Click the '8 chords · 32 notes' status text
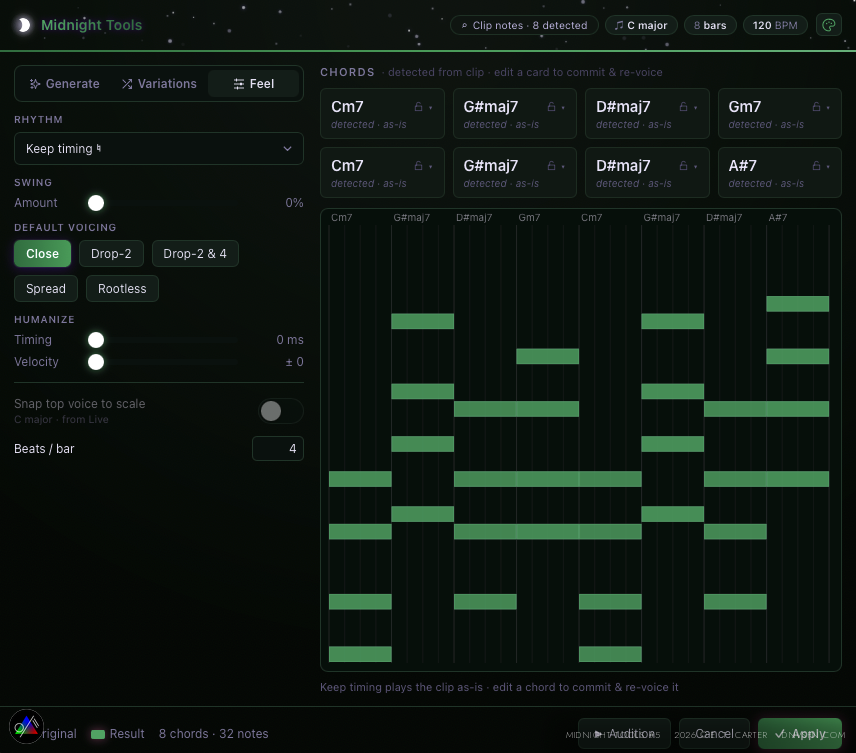 click(213, 734)
